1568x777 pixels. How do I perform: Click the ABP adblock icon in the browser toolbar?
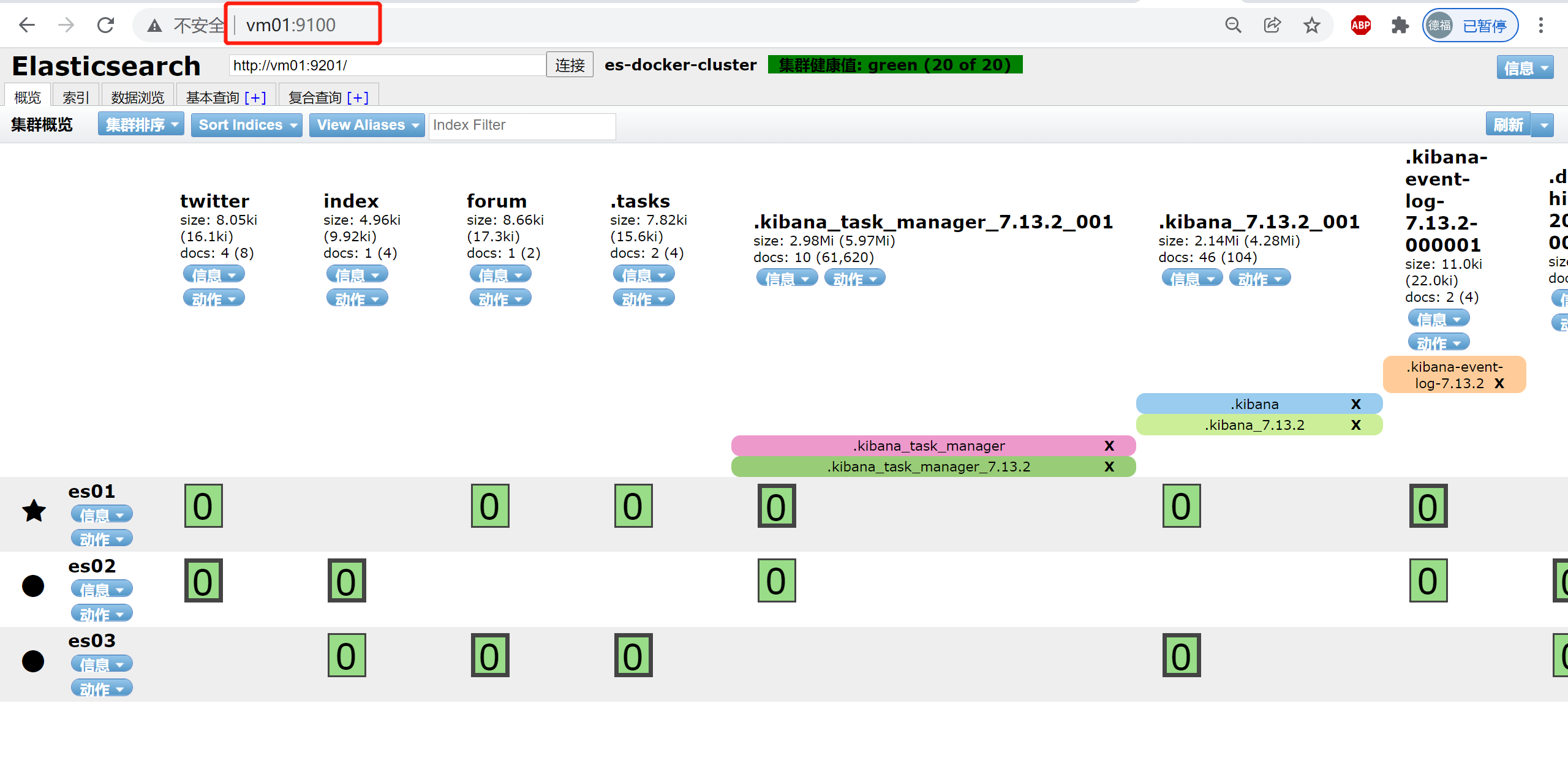click(1360, 25)
